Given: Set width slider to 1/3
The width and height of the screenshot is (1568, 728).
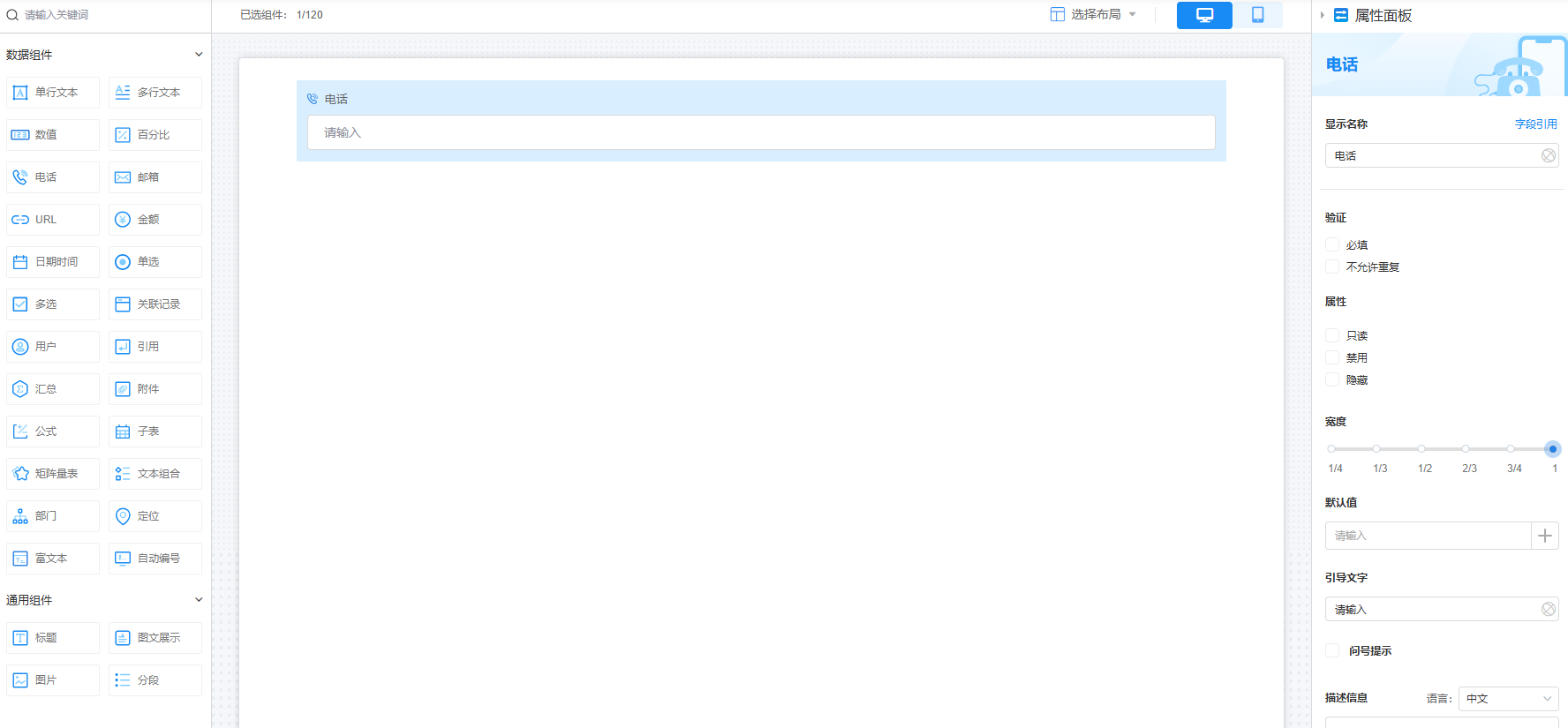Looking at the screenshot, I should tap(1376, 449).
